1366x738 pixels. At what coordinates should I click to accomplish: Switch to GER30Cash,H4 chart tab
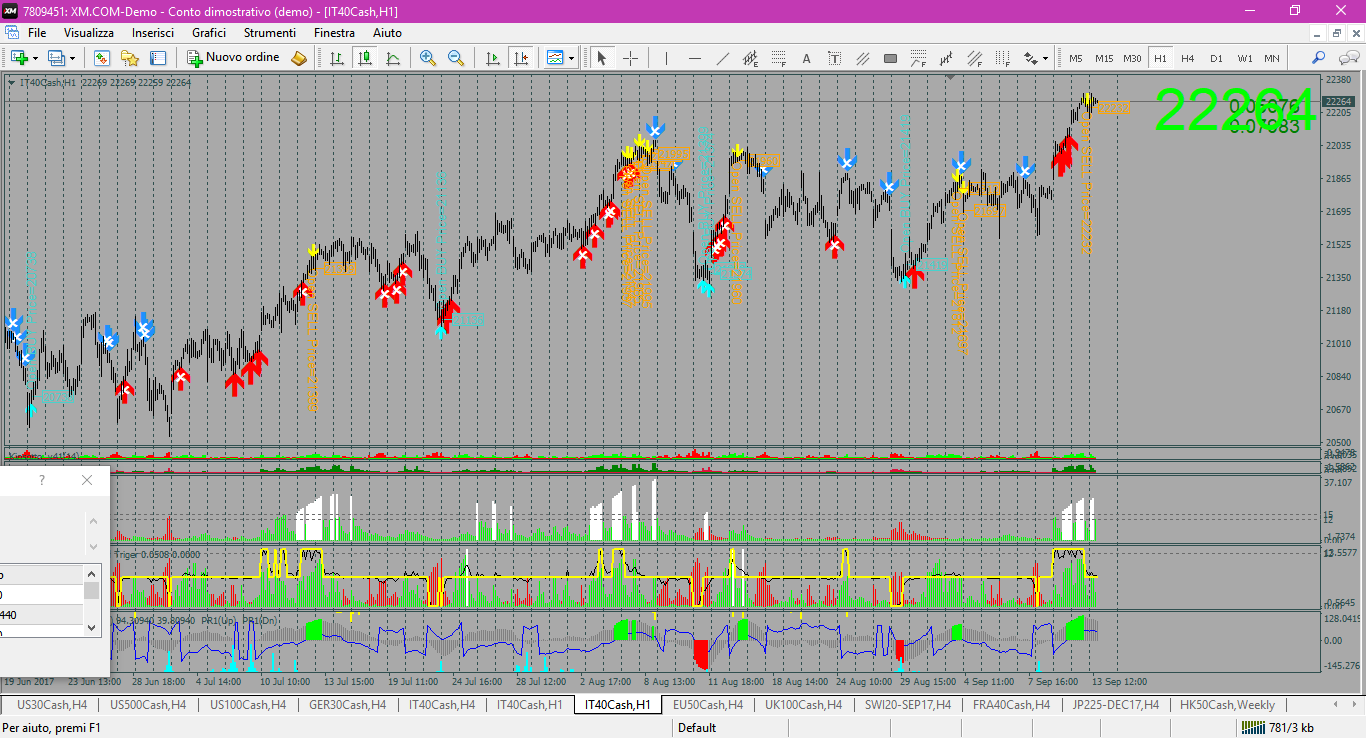pos(348,705)
